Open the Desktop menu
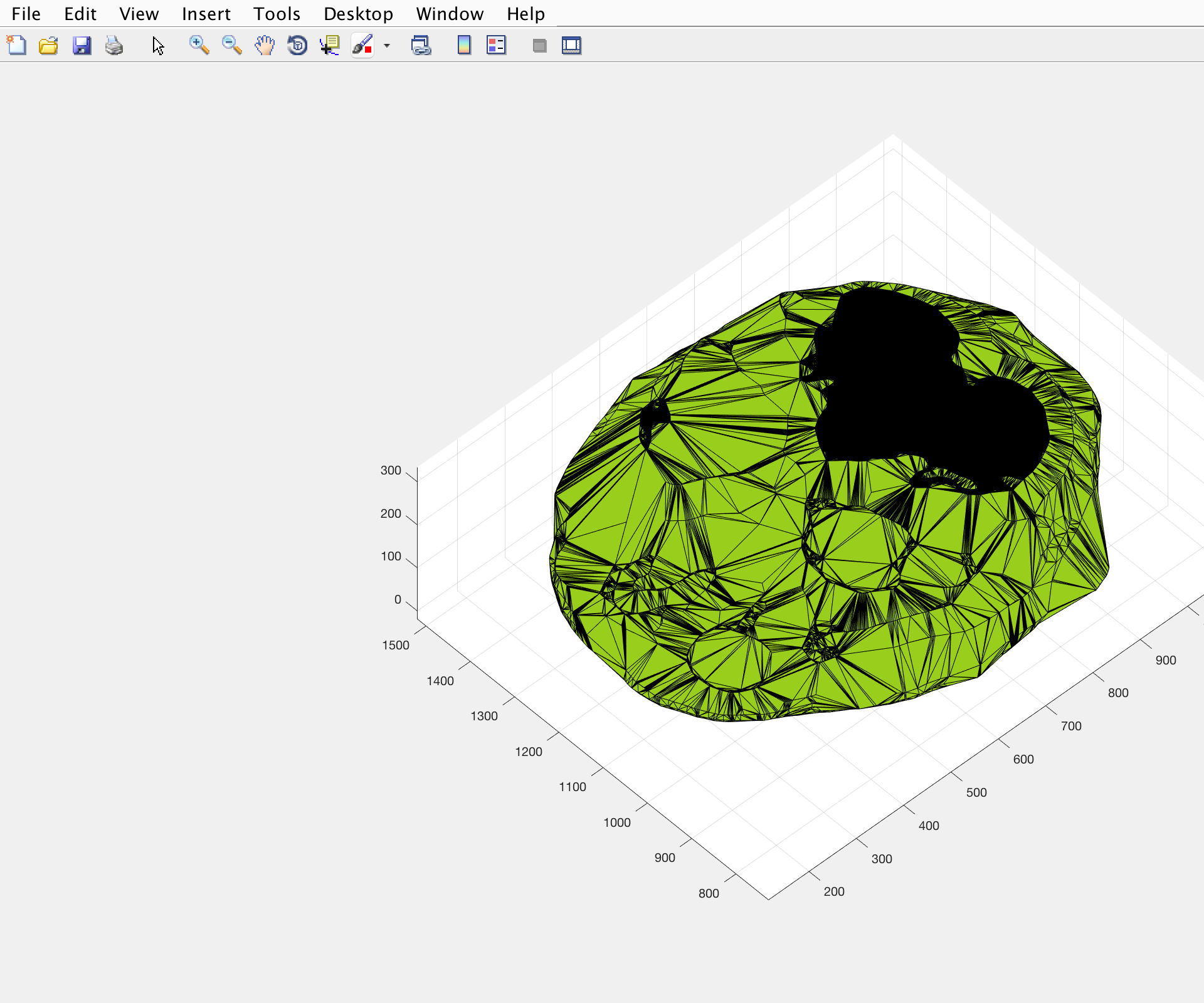This screenshot has width=1204, height=1003. tap(358, 14)
